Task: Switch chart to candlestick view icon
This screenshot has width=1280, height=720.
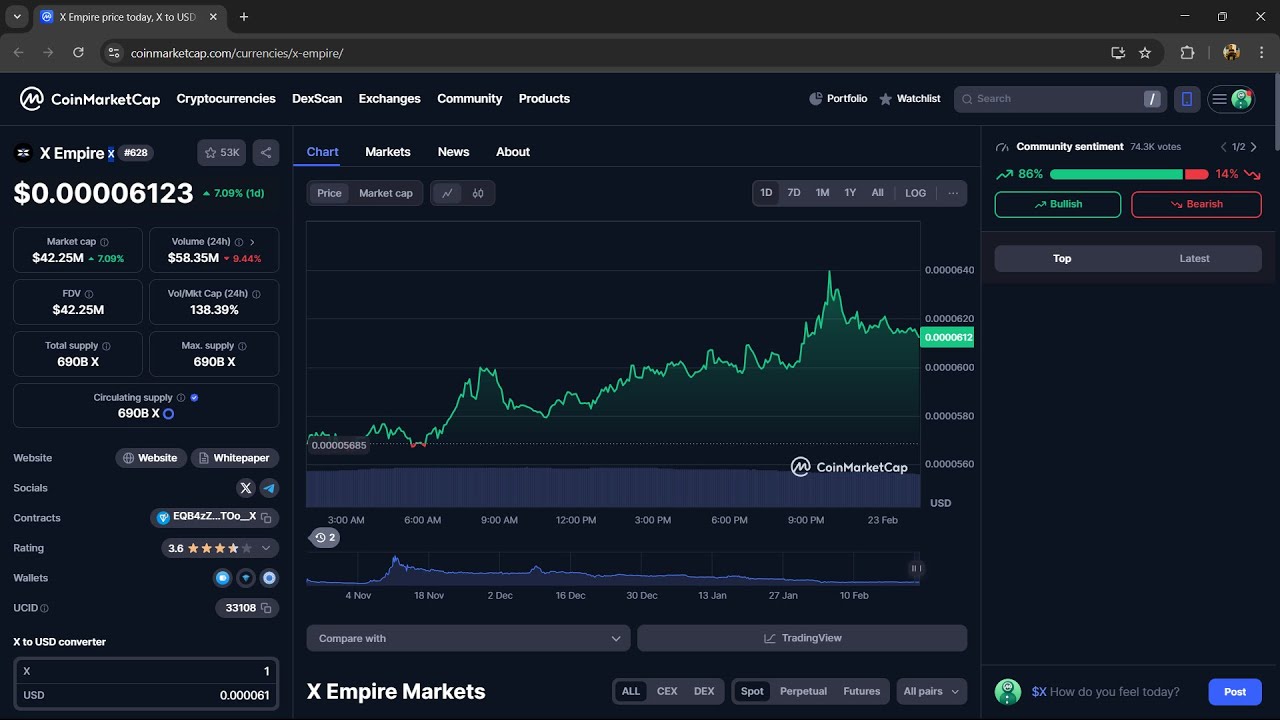Action: coord(478,193)
